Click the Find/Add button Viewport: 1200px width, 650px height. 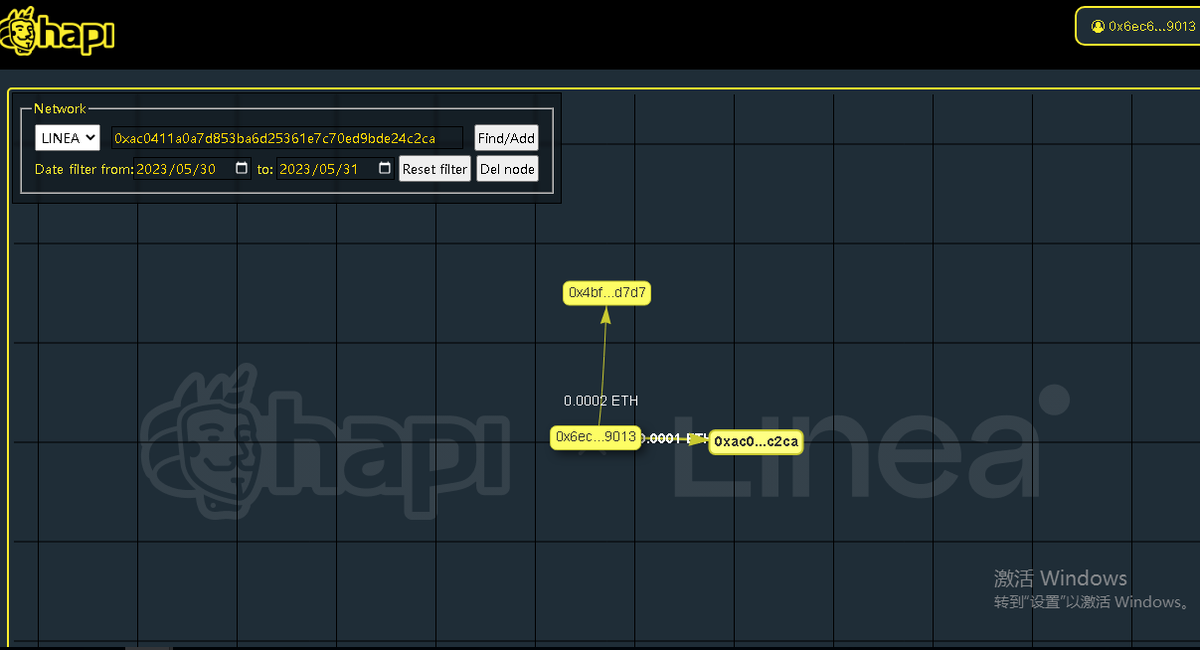(506, 138)
